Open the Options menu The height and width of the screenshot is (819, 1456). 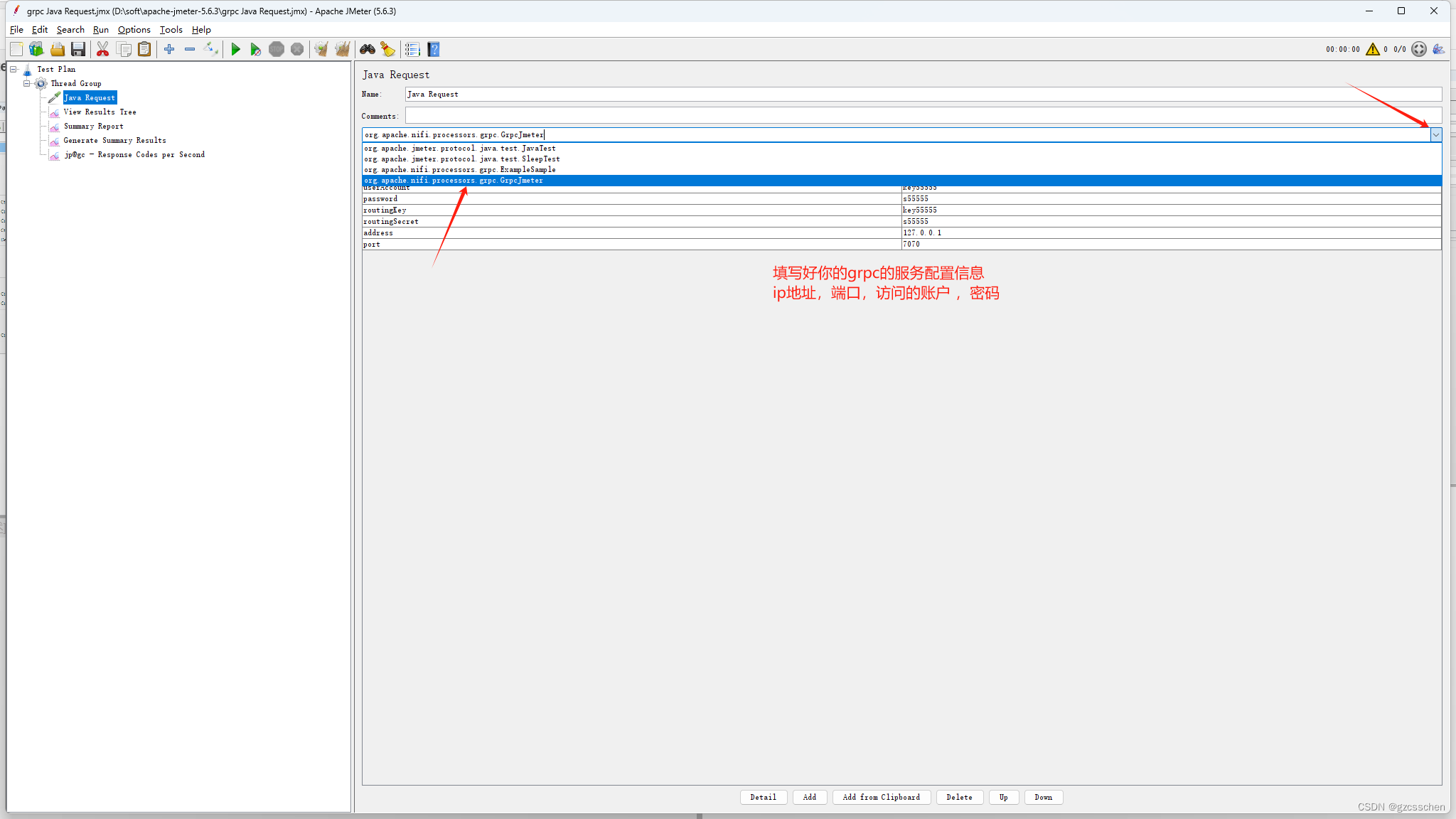[134, 30]
